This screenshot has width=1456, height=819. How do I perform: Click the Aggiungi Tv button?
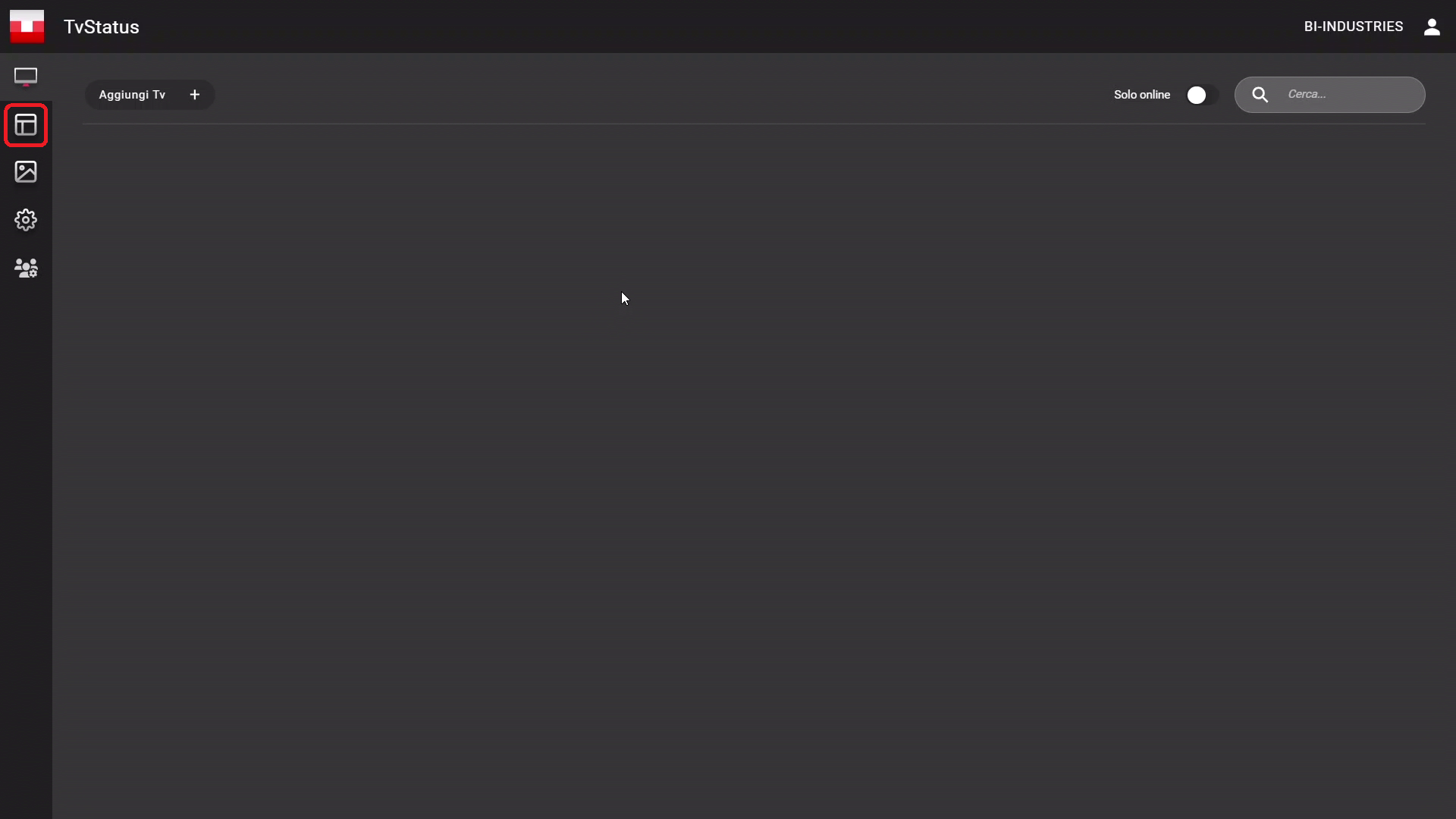coord(149,95)
